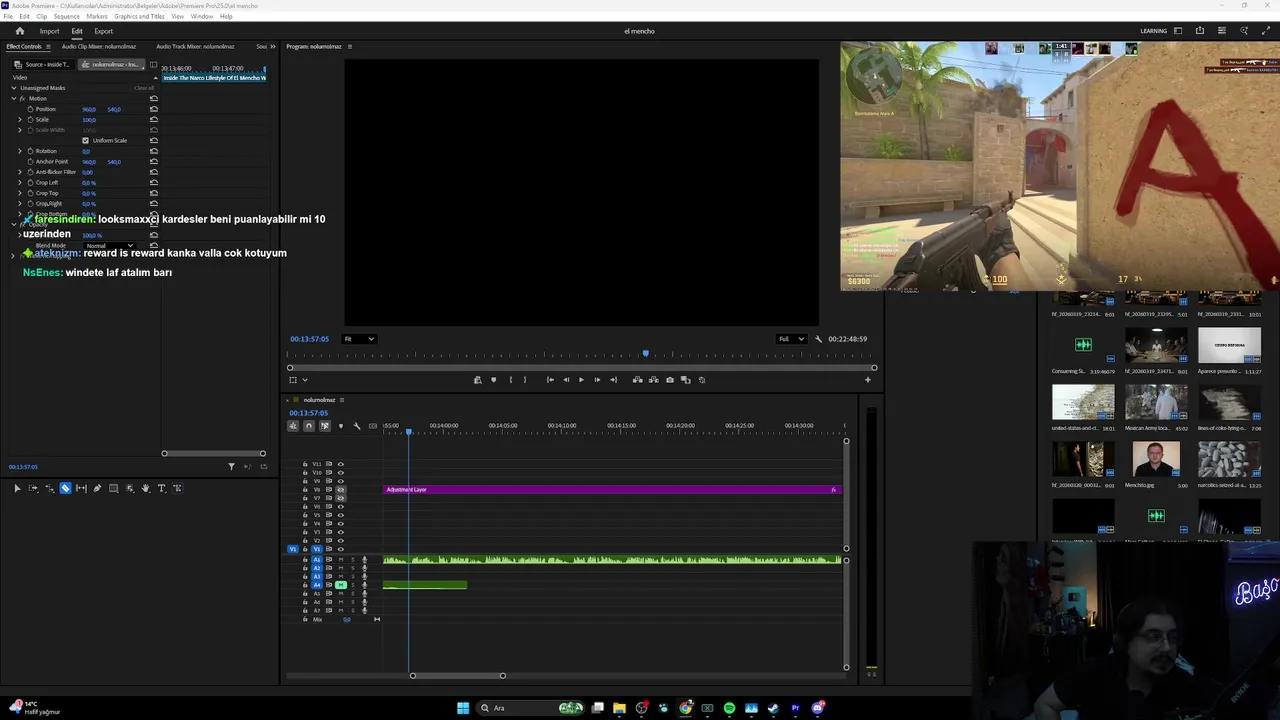Toggle track lock for V5
The height and width of the screenshot is (720, 1280).
click(x=305, y=515)
